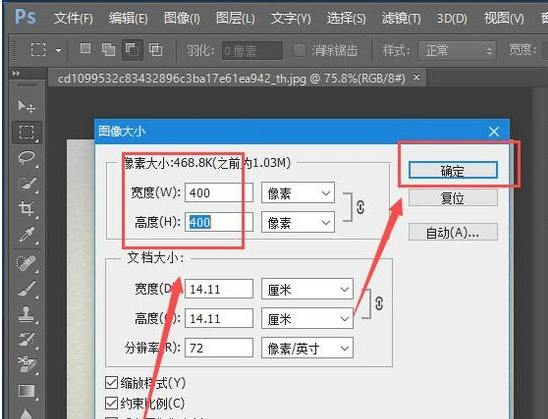Select the Clone Stamp tool
The image size is (548, 419).
click(27, 314)
